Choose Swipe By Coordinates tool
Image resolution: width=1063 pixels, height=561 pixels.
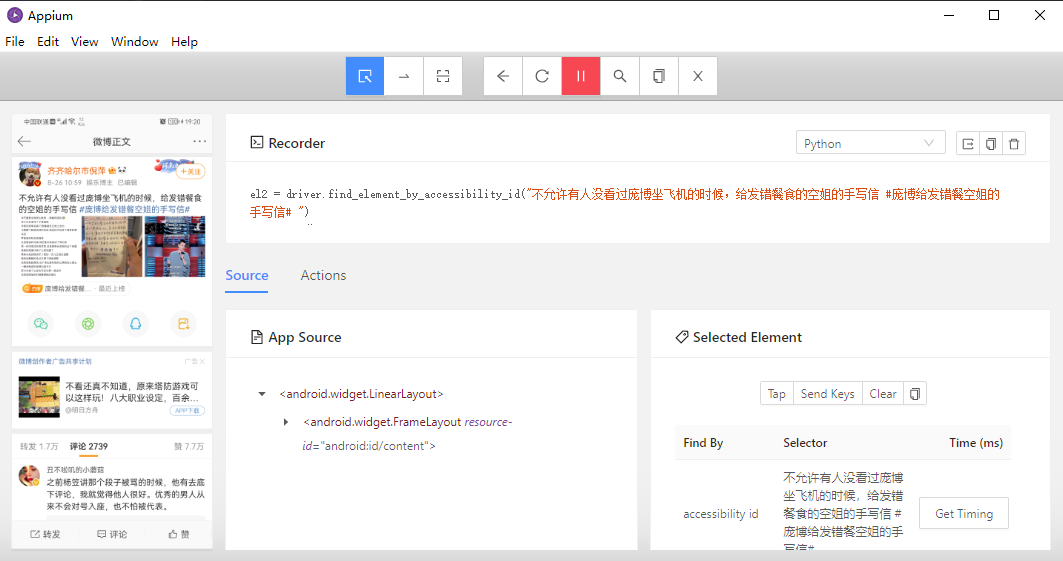404,76
